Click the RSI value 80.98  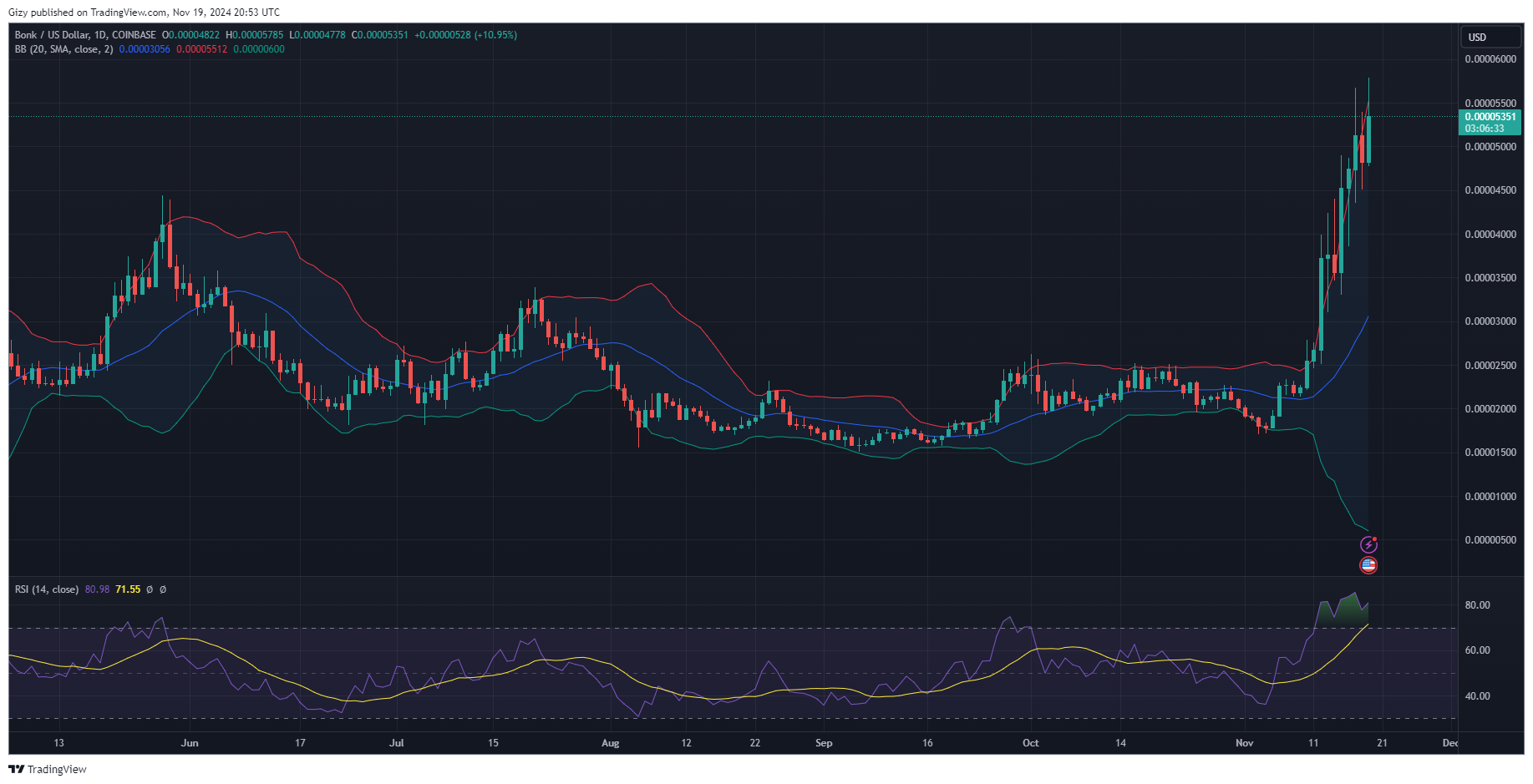(x=97, y=589)
